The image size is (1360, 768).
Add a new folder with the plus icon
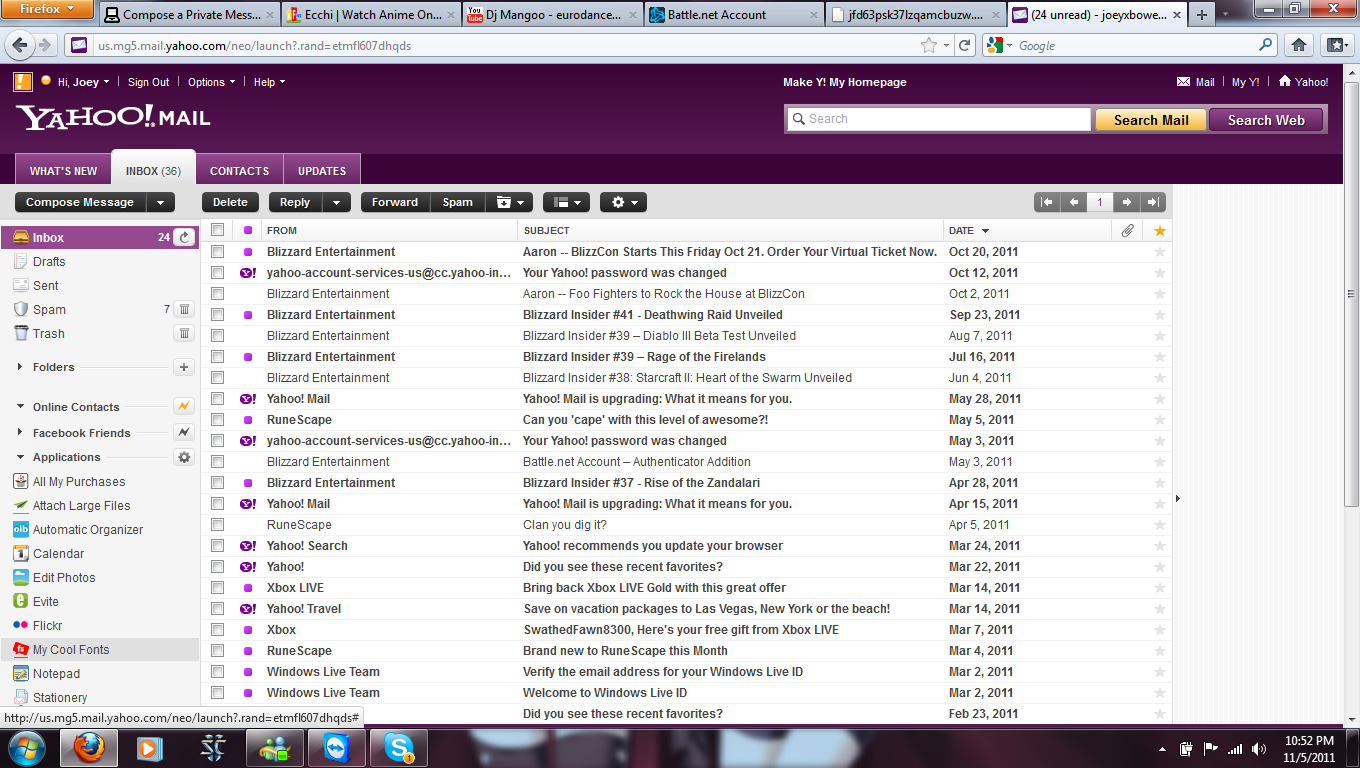tap(184, 367)
